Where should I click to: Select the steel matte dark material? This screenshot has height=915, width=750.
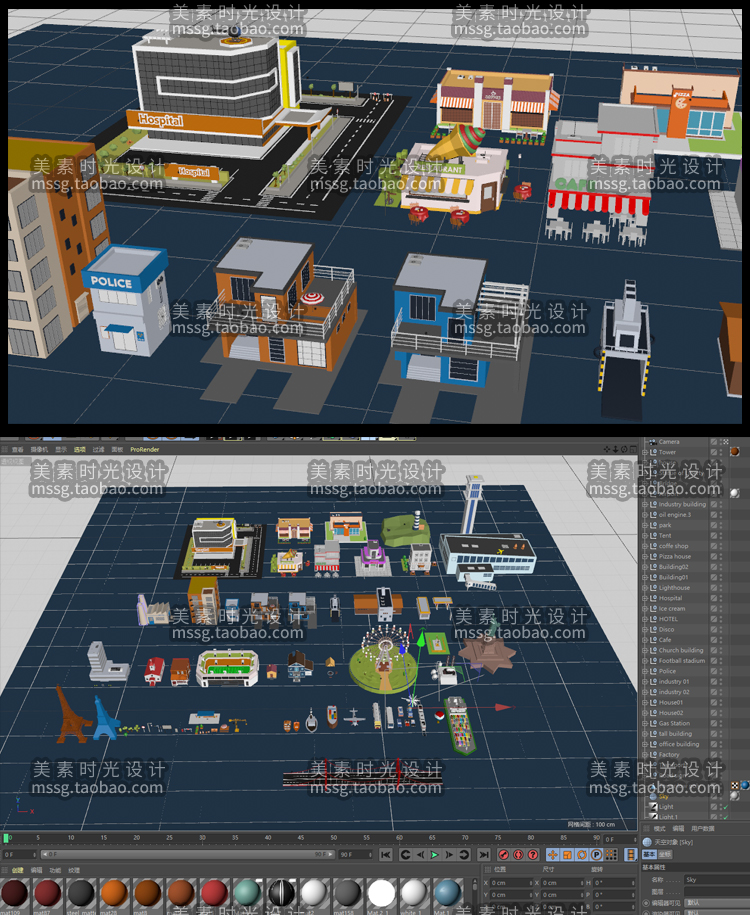tap(81, 893)
